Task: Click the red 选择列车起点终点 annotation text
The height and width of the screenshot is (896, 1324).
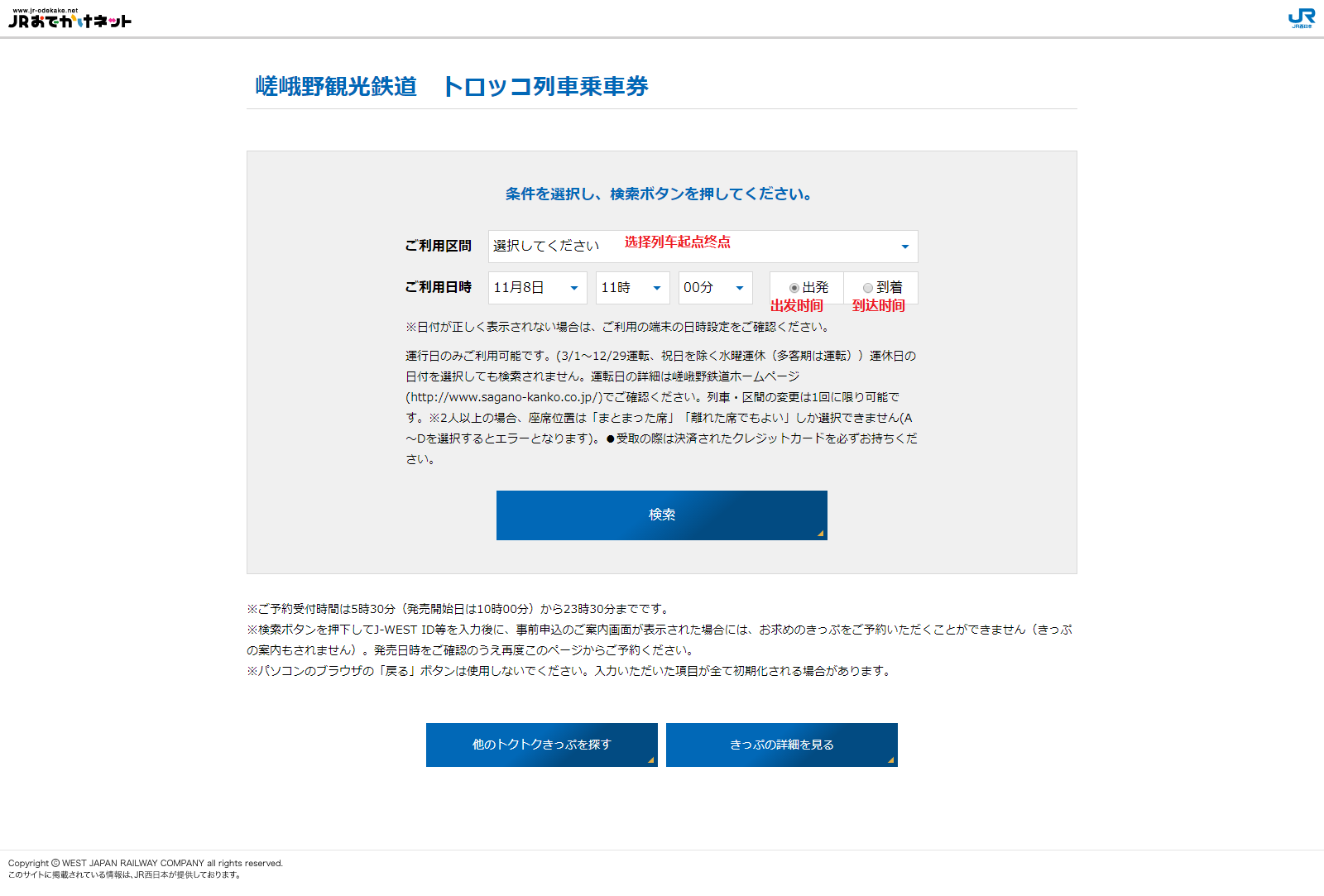Action: (677, 242)
